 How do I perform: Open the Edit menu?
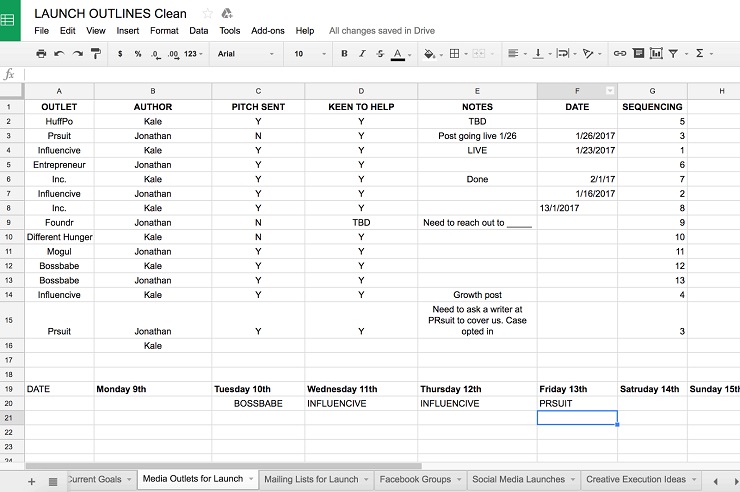[x=67, y=31]
